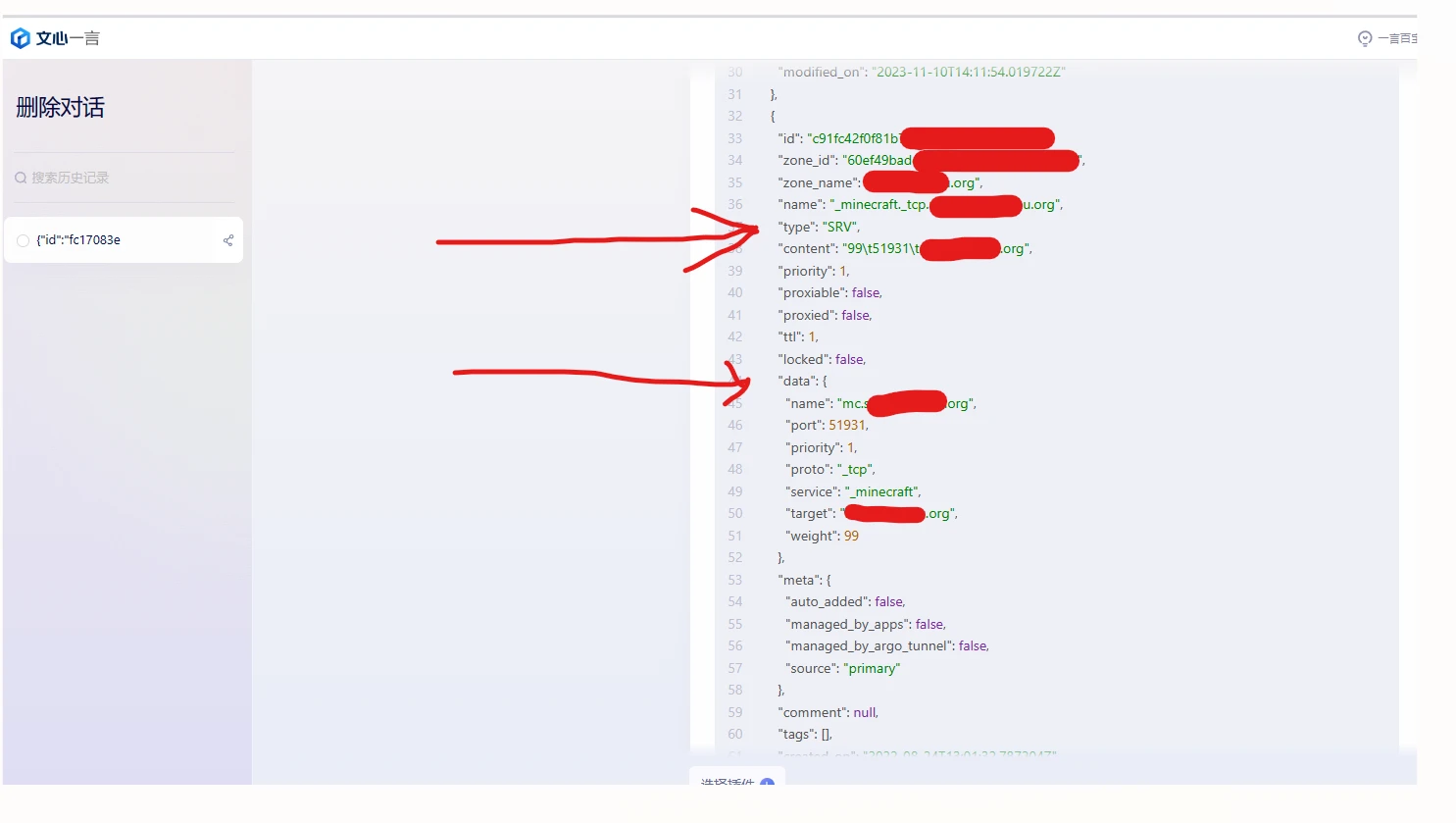Click the 文心一言 brand name text

pyautogui.click(x=68, y=38)
